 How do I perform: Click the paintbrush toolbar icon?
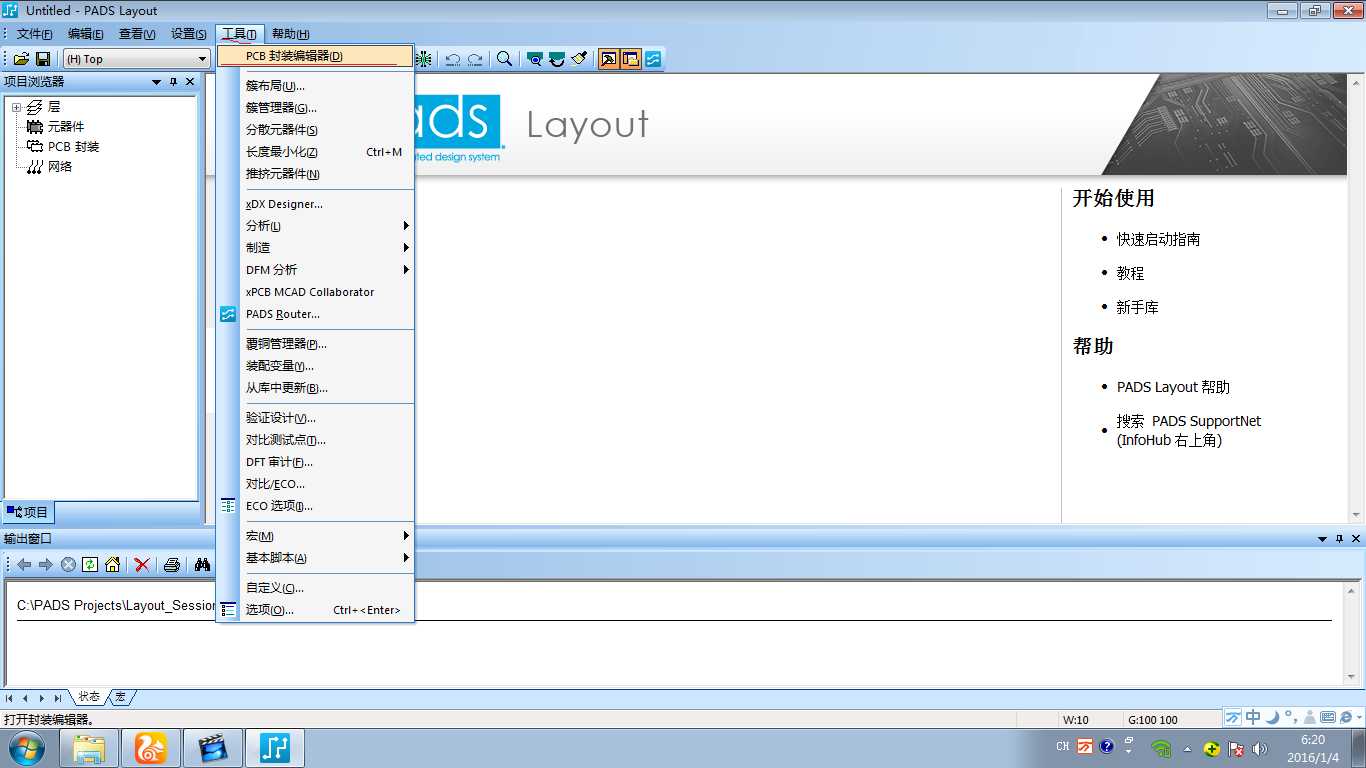coord(579,59)
